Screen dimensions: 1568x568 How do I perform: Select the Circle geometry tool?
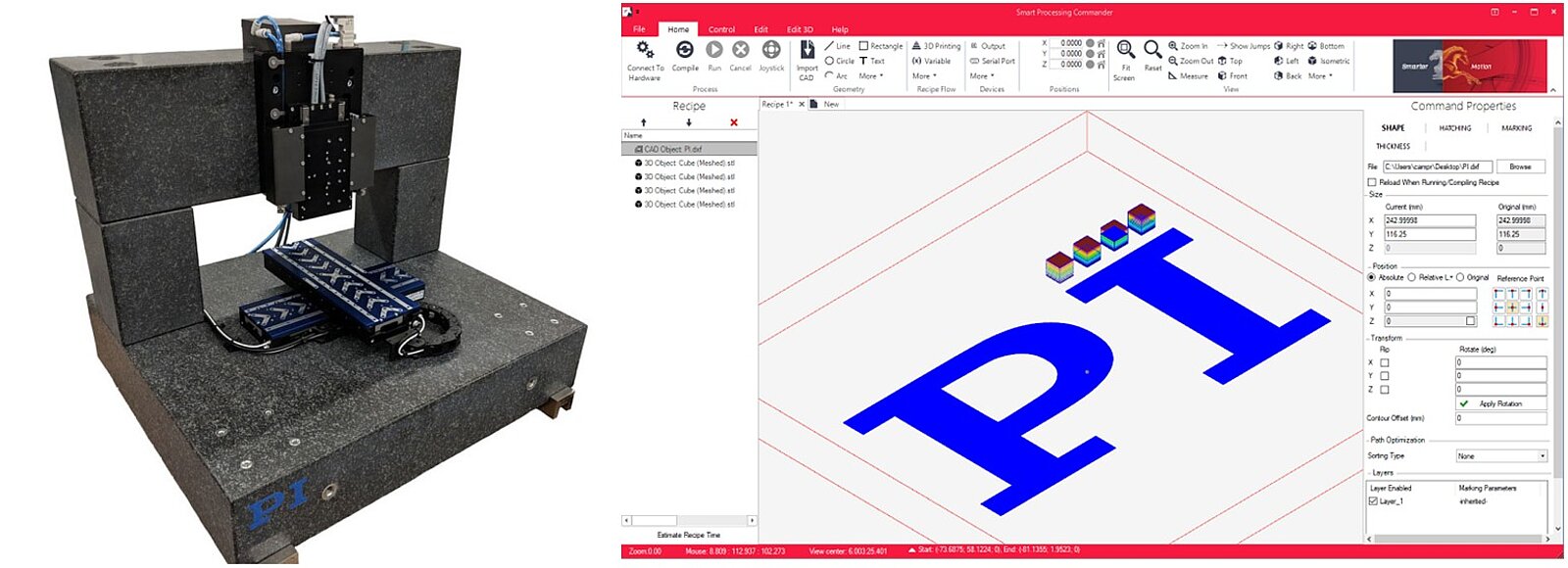click(x=839, y=61)
